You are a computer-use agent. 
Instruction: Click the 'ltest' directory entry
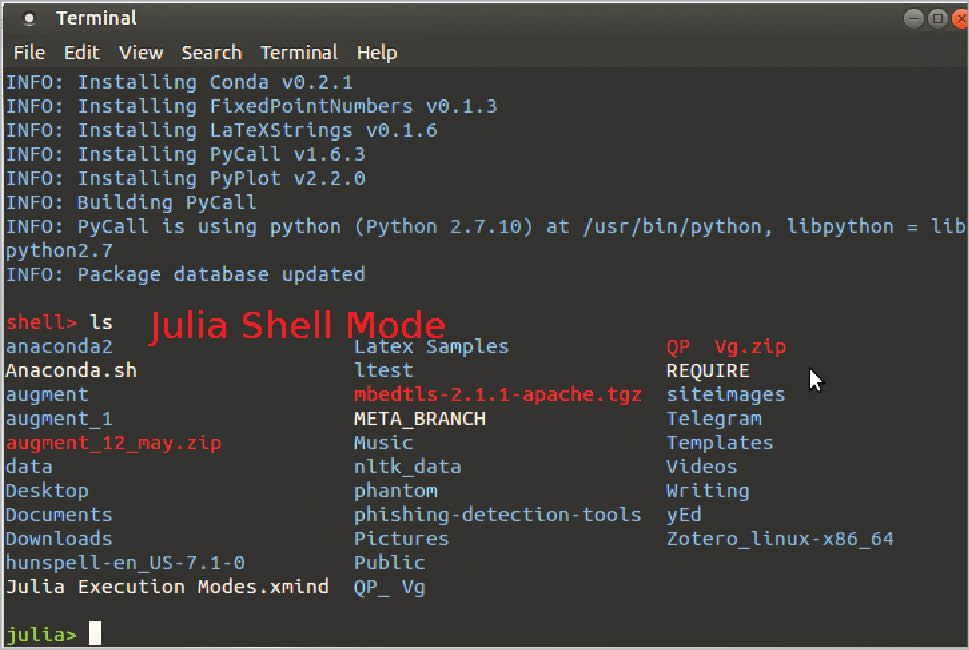(383, 370)
